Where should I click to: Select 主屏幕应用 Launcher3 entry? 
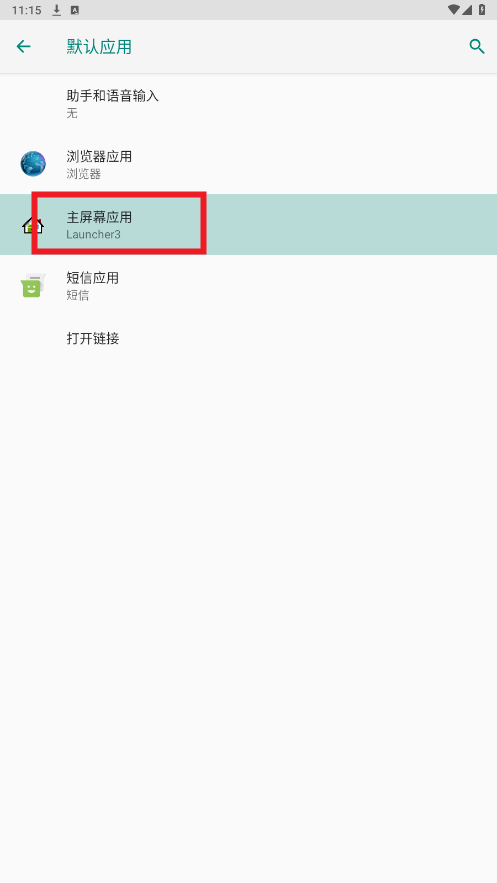pyautogui.click(x=248, y=225)
